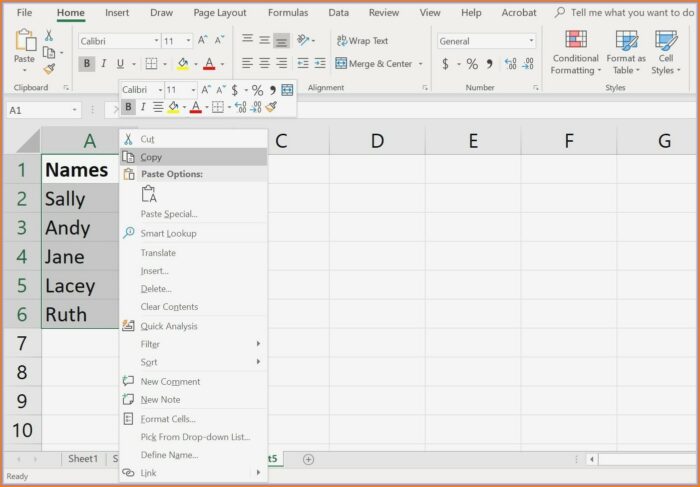Expand Filter submenu in context menu
Image resolution: width=700 pixels, height=487 pixels.
click(194, 344)
